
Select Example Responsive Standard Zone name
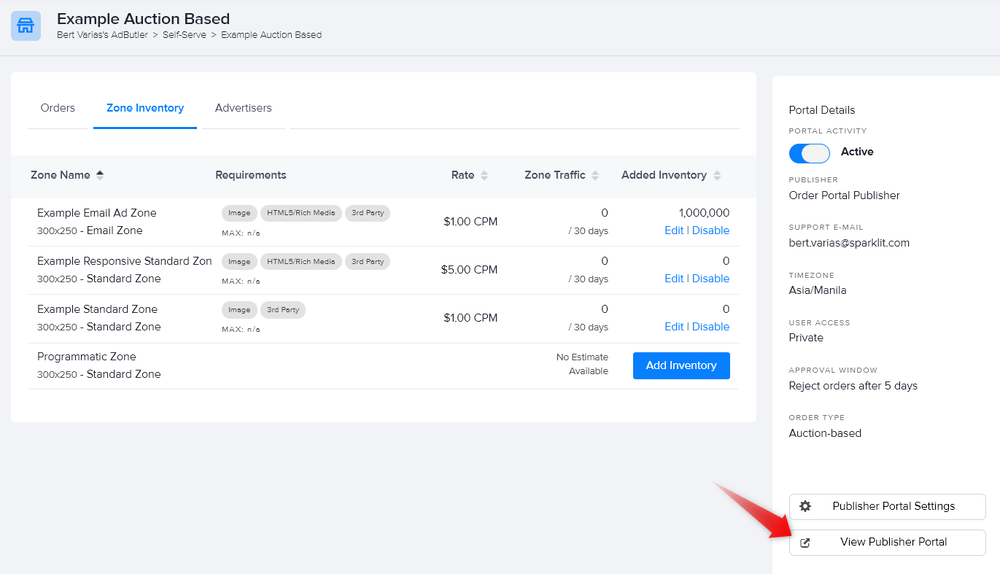pyautogui.click(x=124, y=261)
